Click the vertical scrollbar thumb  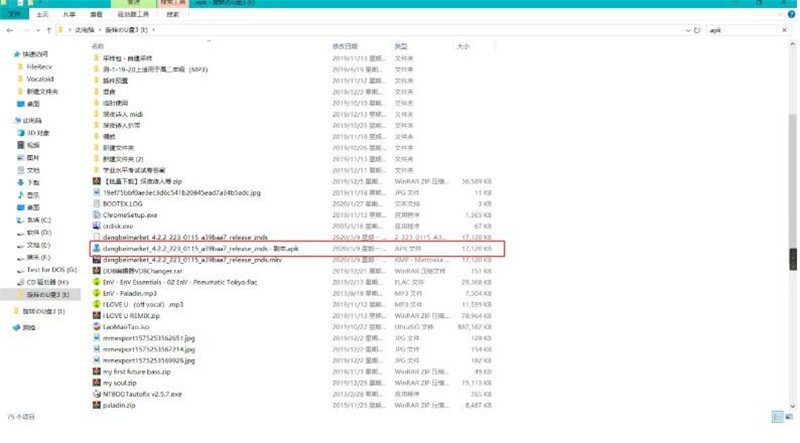pos(792,181)
